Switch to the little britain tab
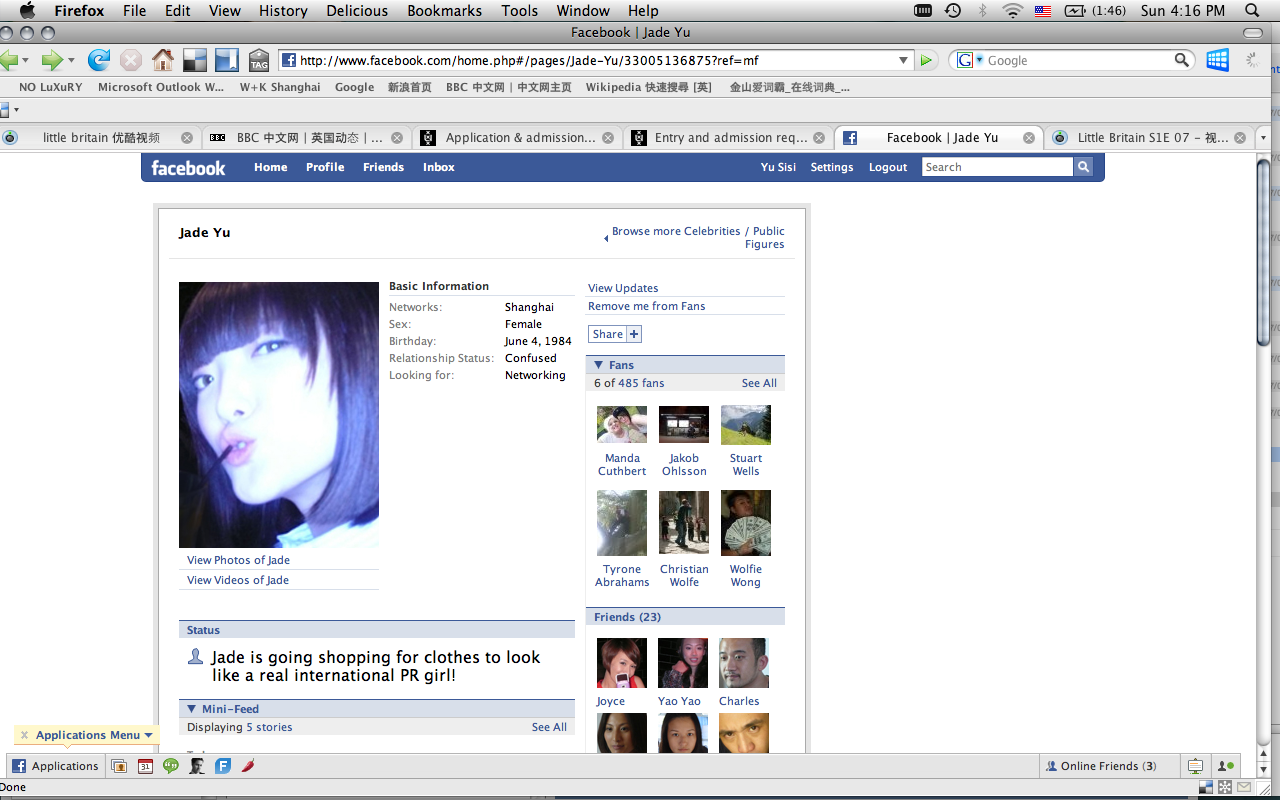 (x=100, y=138)
